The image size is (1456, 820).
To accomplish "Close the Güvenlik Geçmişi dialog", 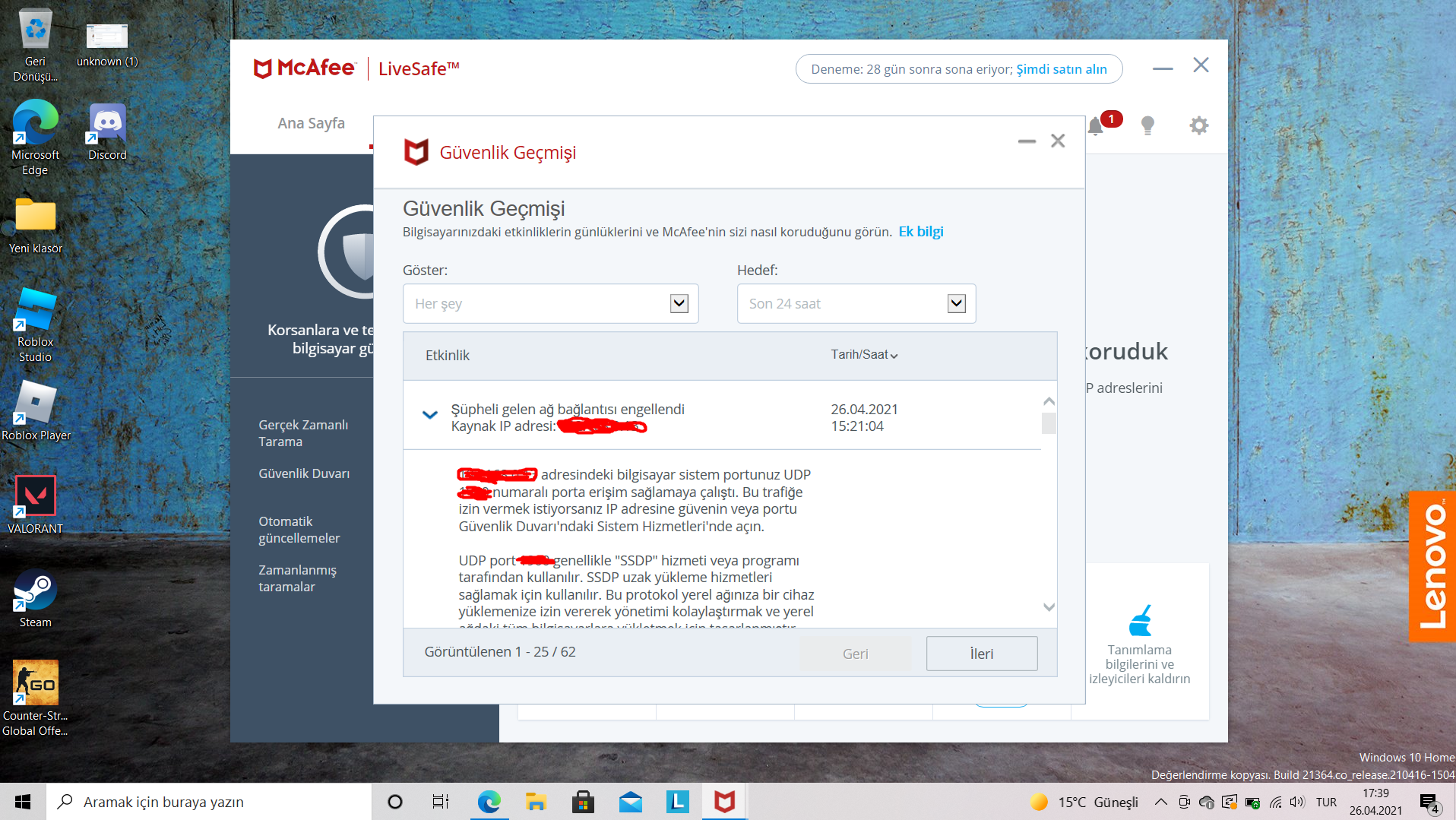I will pos(1058,141).
